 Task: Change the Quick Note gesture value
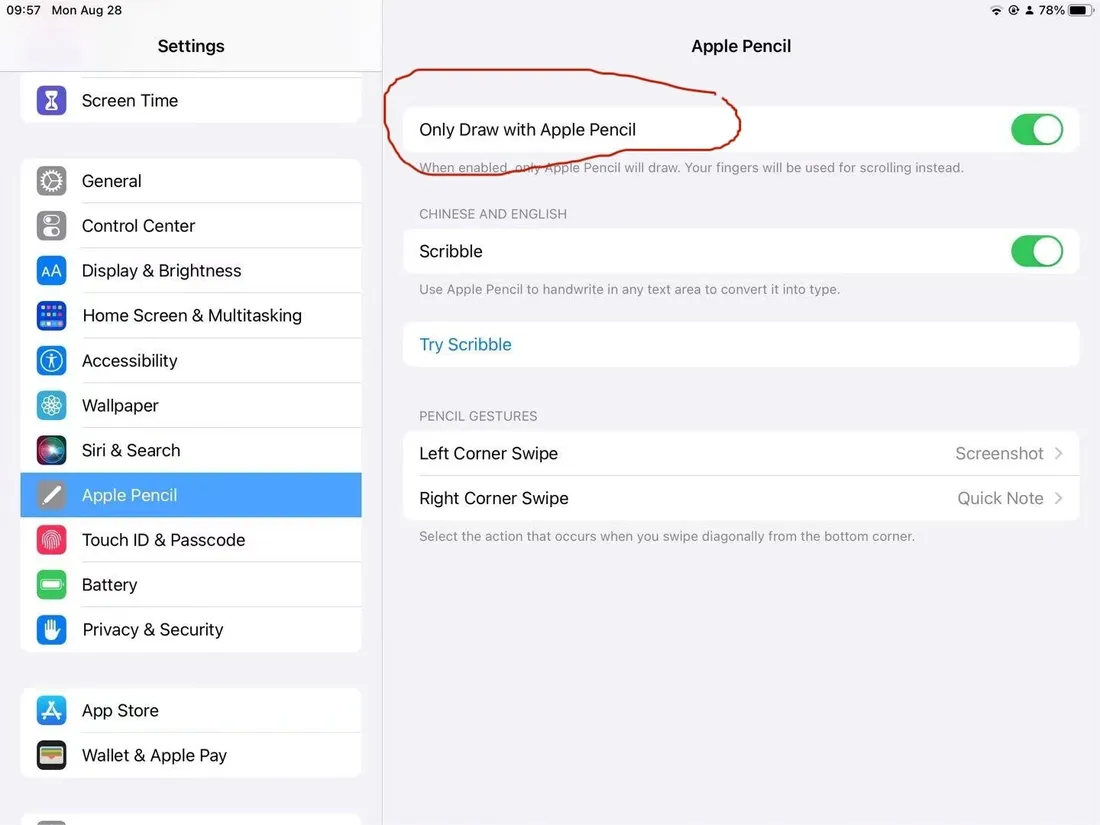(1000, 499)
